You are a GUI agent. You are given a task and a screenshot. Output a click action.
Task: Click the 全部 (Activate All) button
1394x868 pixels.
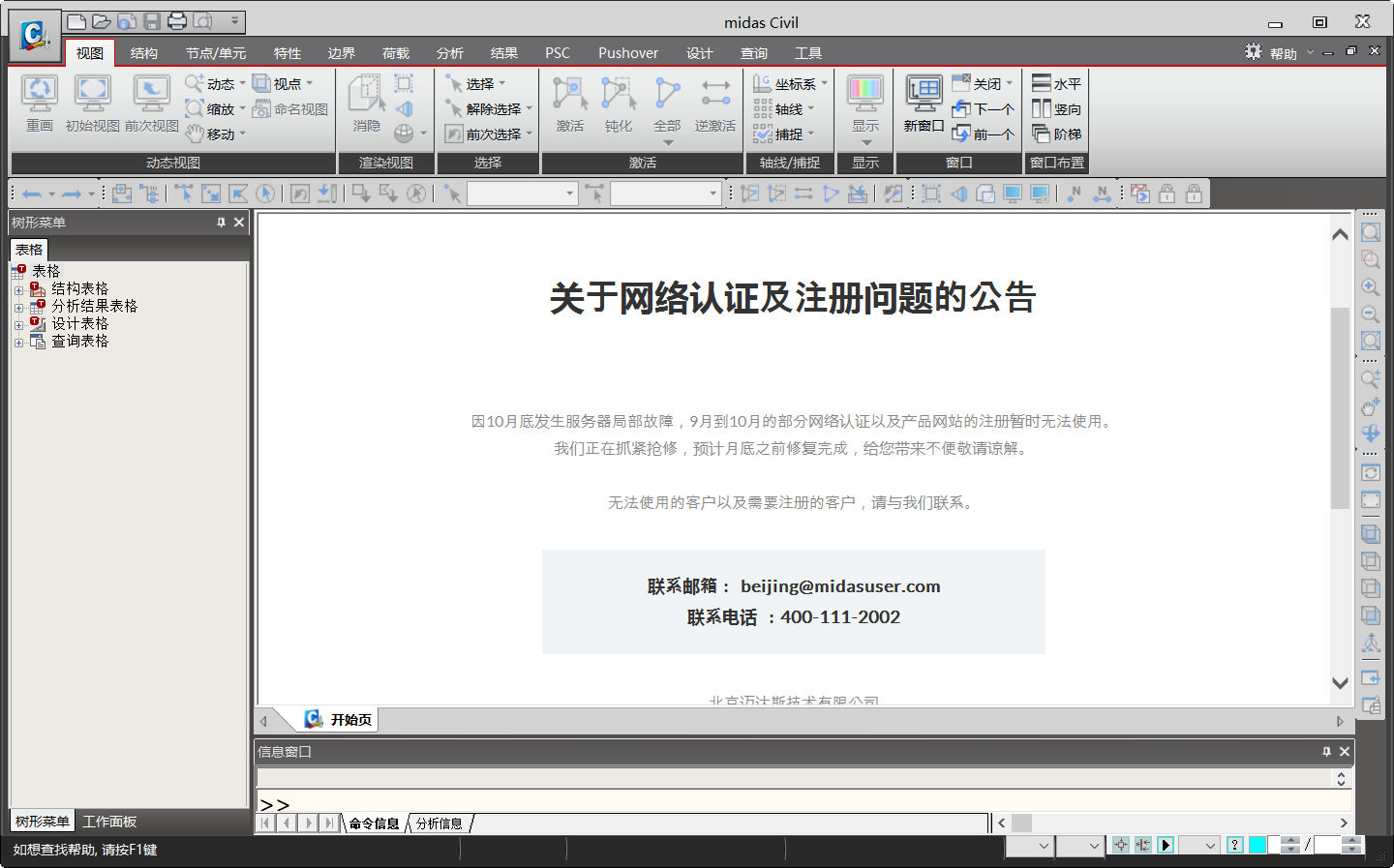[x=667, y=104]
